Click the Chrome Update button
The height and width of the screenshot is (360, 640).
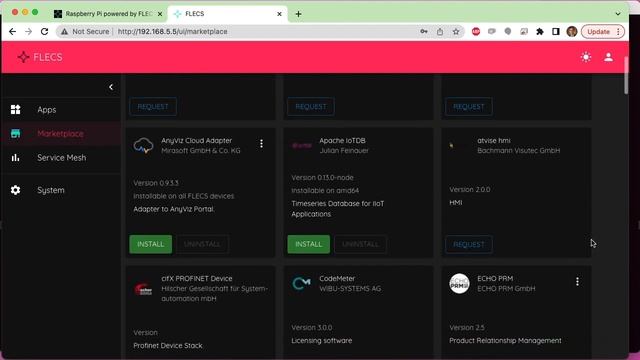pos(603,31)
